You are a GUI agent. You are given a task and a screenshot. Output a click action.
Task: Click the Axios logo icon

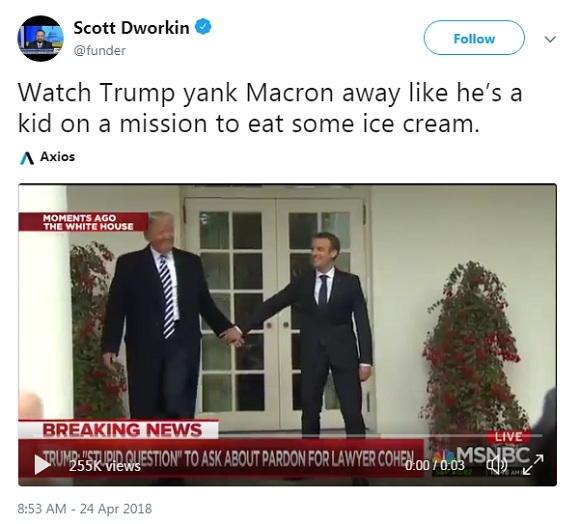click(27, 158)
